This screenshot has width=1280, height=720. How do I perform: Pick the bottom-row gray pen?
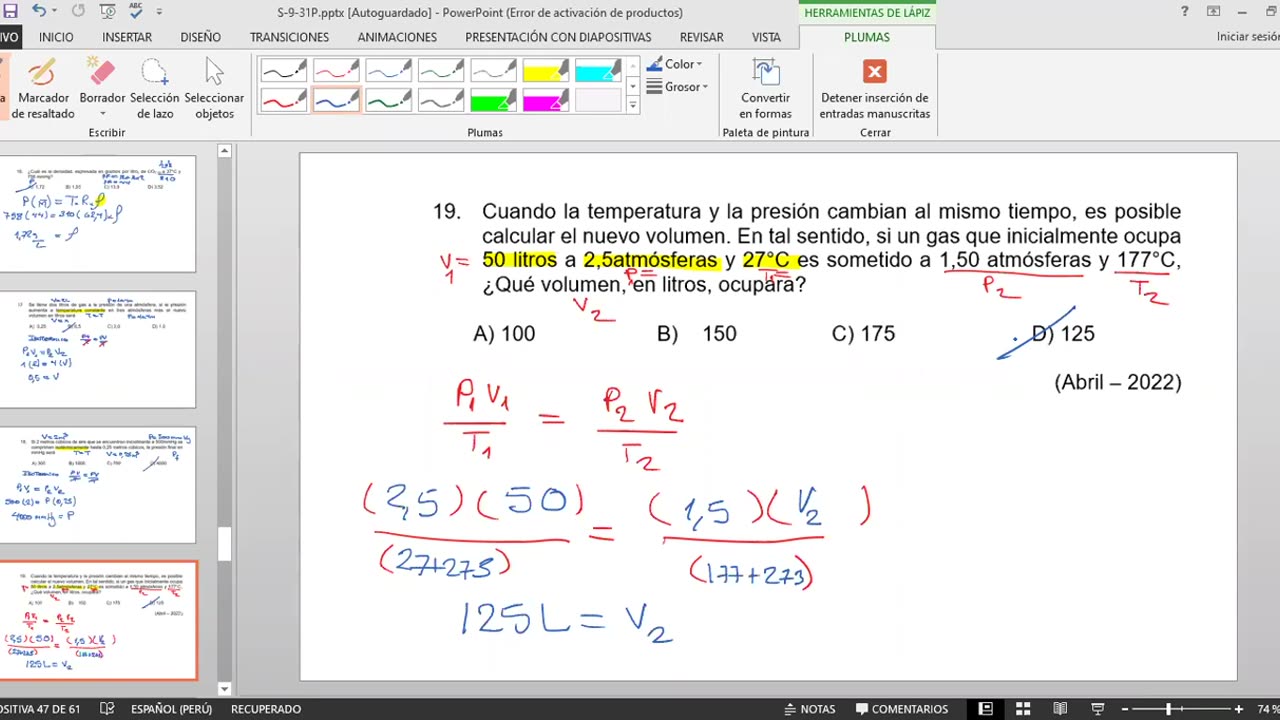440,100
